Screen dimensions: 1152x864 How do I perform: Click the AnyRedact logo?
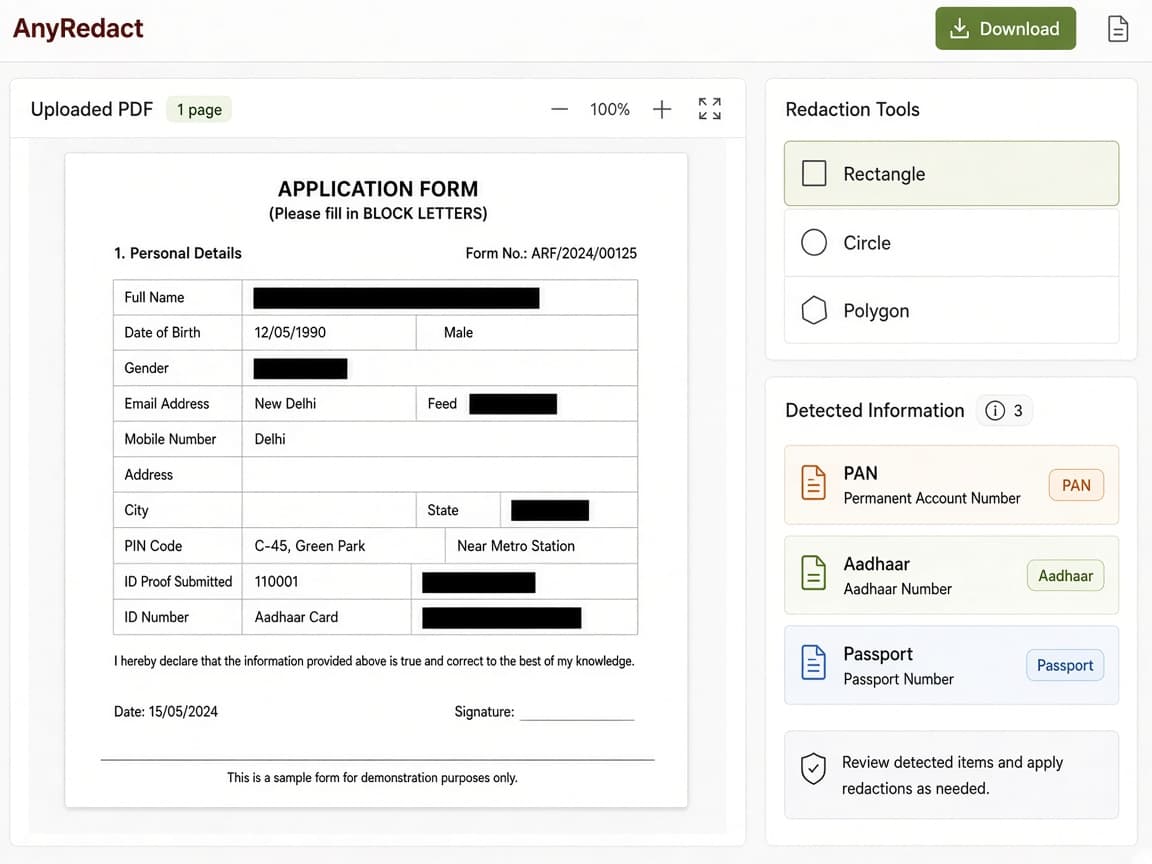pos(78,29)
